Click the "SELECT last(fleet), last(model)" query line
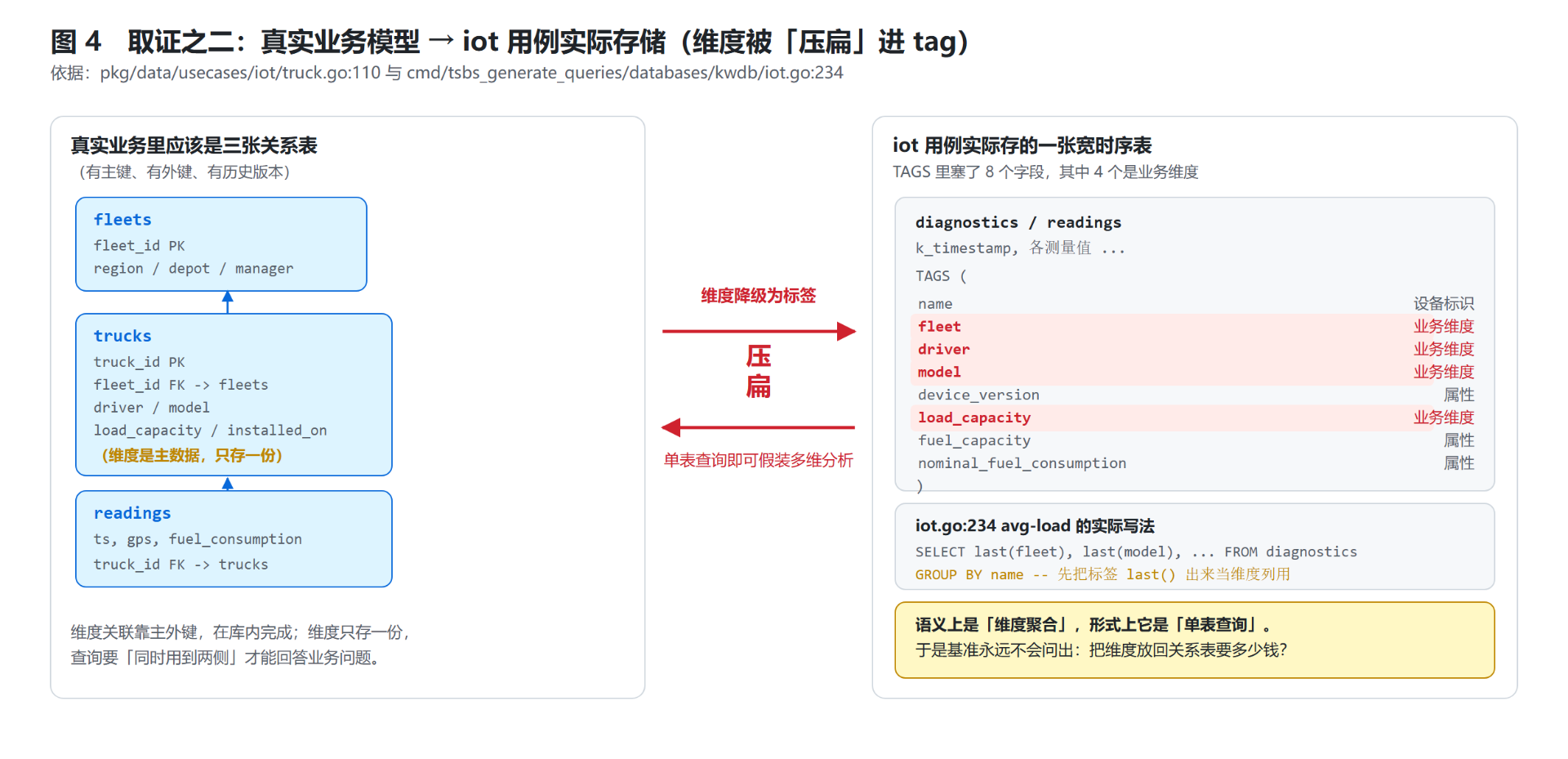 (1136, 552)
